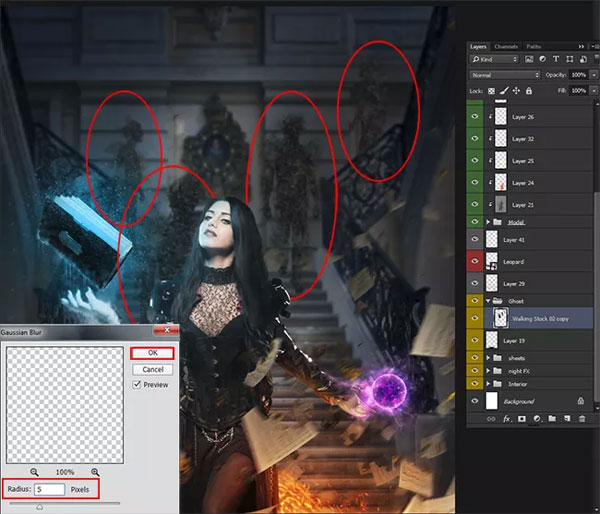
Task: Create new layer icon
Action: [567, 419]
